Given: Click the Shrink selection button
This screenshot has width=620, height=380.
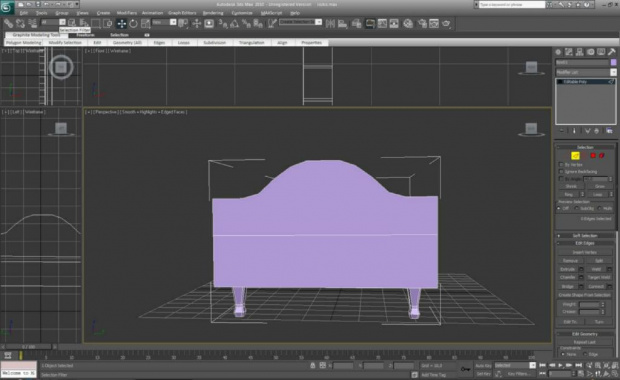Looking at the screenshot, I should 571,186.
